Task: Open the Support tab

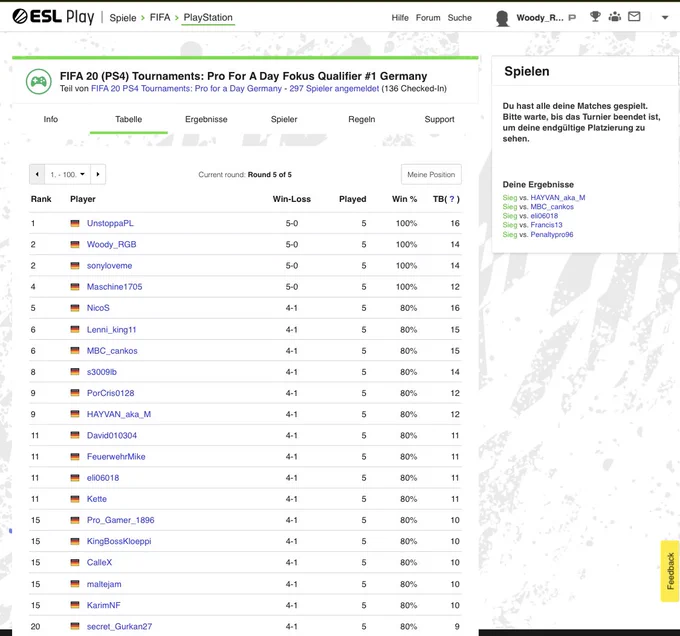Action: tap(439, 119)
